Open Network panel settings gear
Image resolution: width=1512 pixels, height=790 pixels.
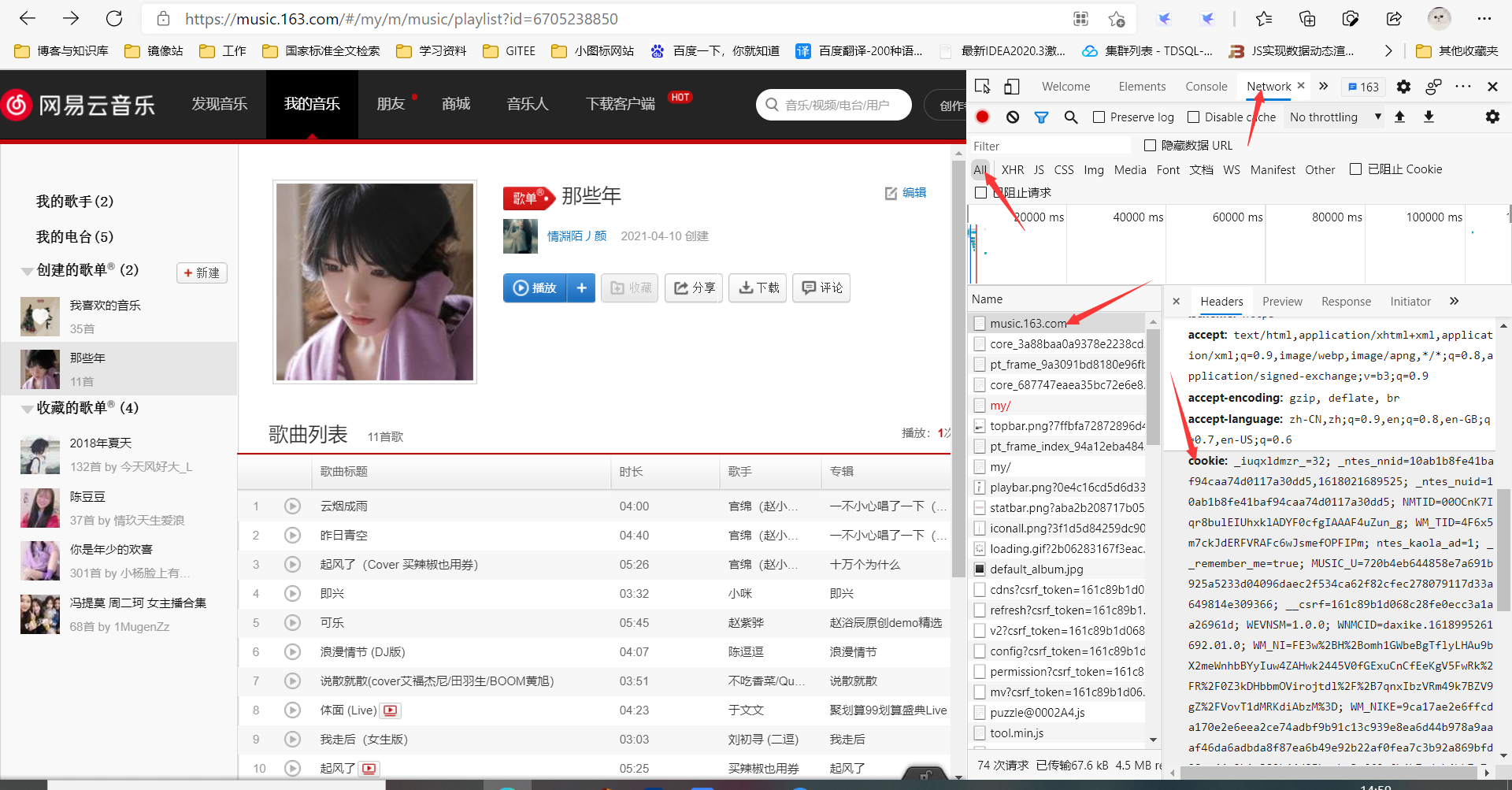click(1492, 117)
